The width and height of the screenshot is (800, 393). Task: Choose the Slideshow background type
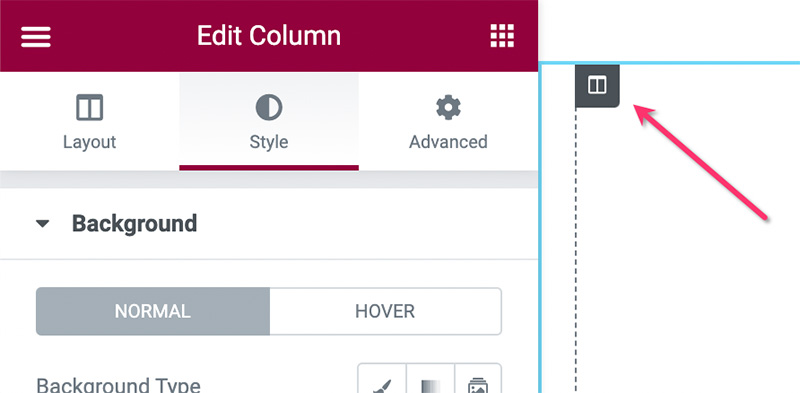(x=478, y=379)
